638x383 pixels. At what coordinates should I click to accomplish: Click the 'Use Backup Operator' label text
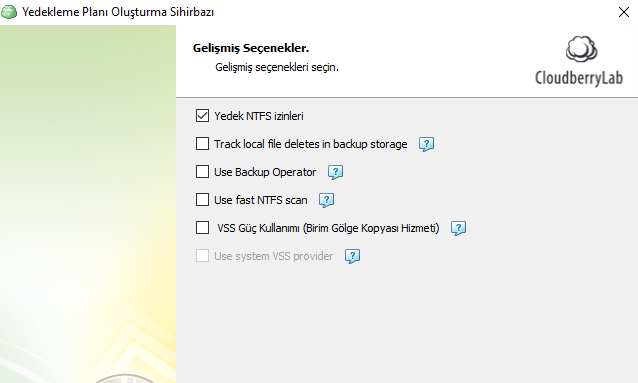(x=265, y=172)
